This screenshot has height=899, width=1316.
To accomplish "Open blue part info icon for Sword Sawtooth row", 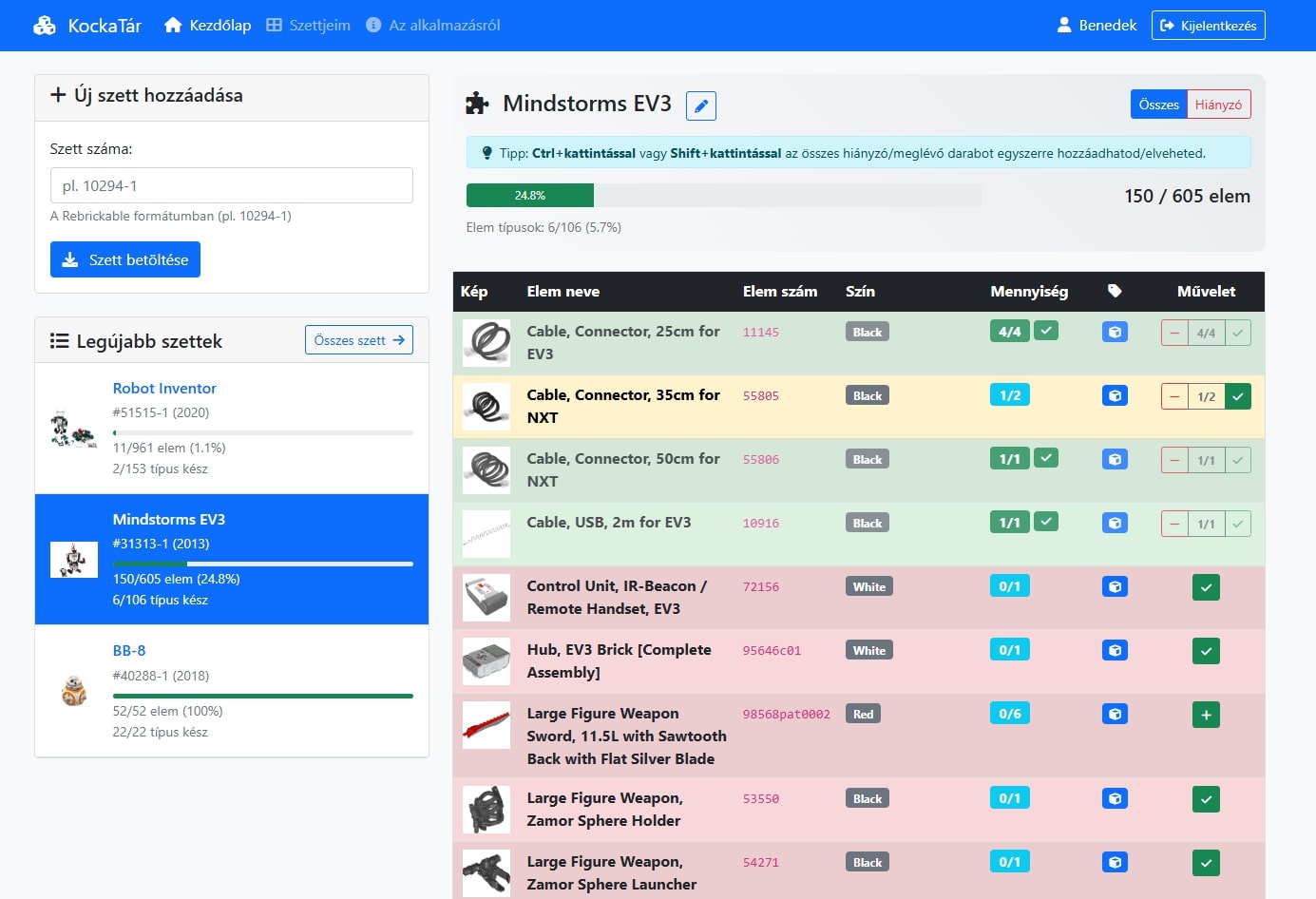I will [x=1116, y=714].
